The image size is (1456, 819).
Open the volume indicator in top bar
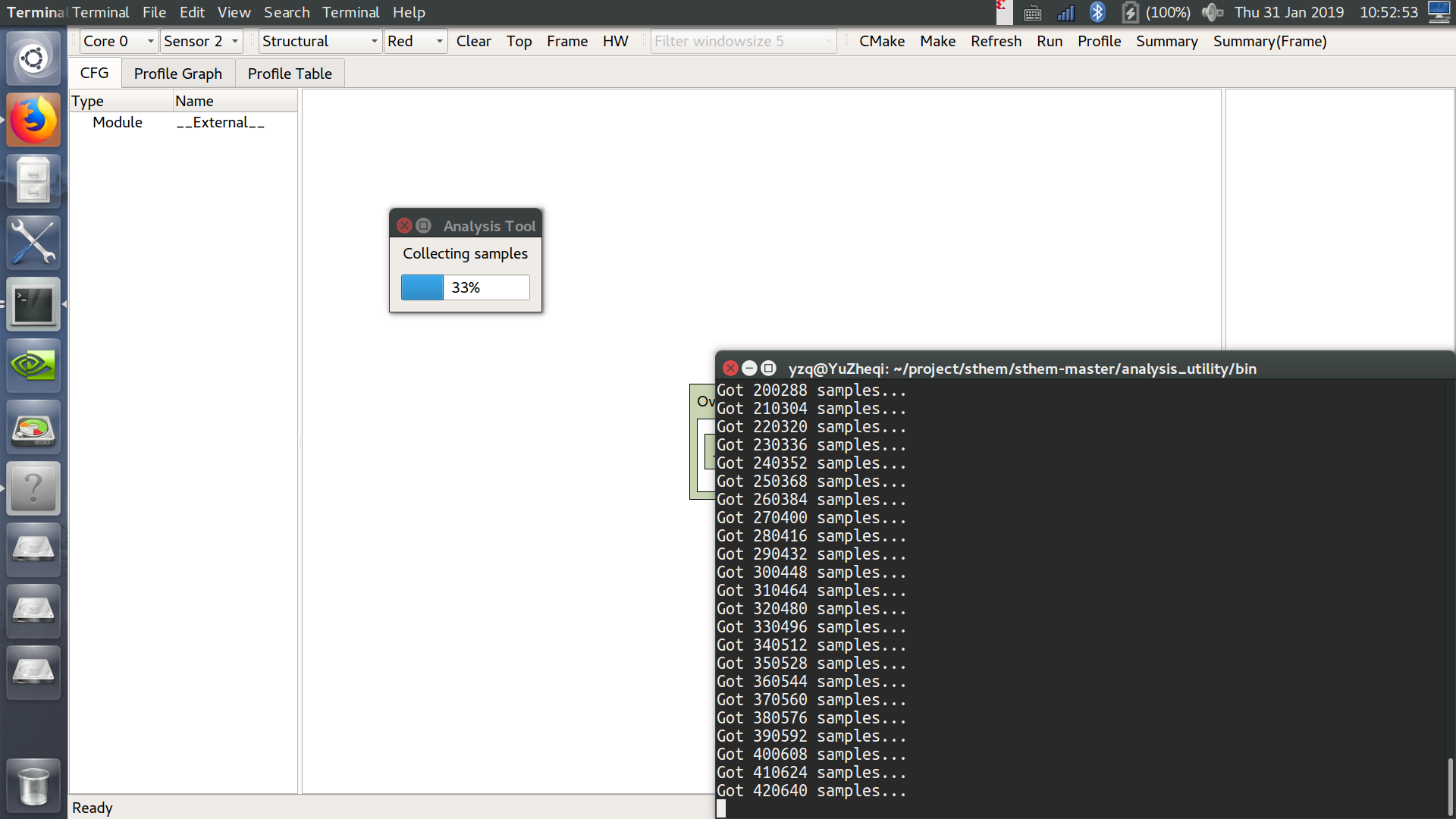[x=1211, y=12]
